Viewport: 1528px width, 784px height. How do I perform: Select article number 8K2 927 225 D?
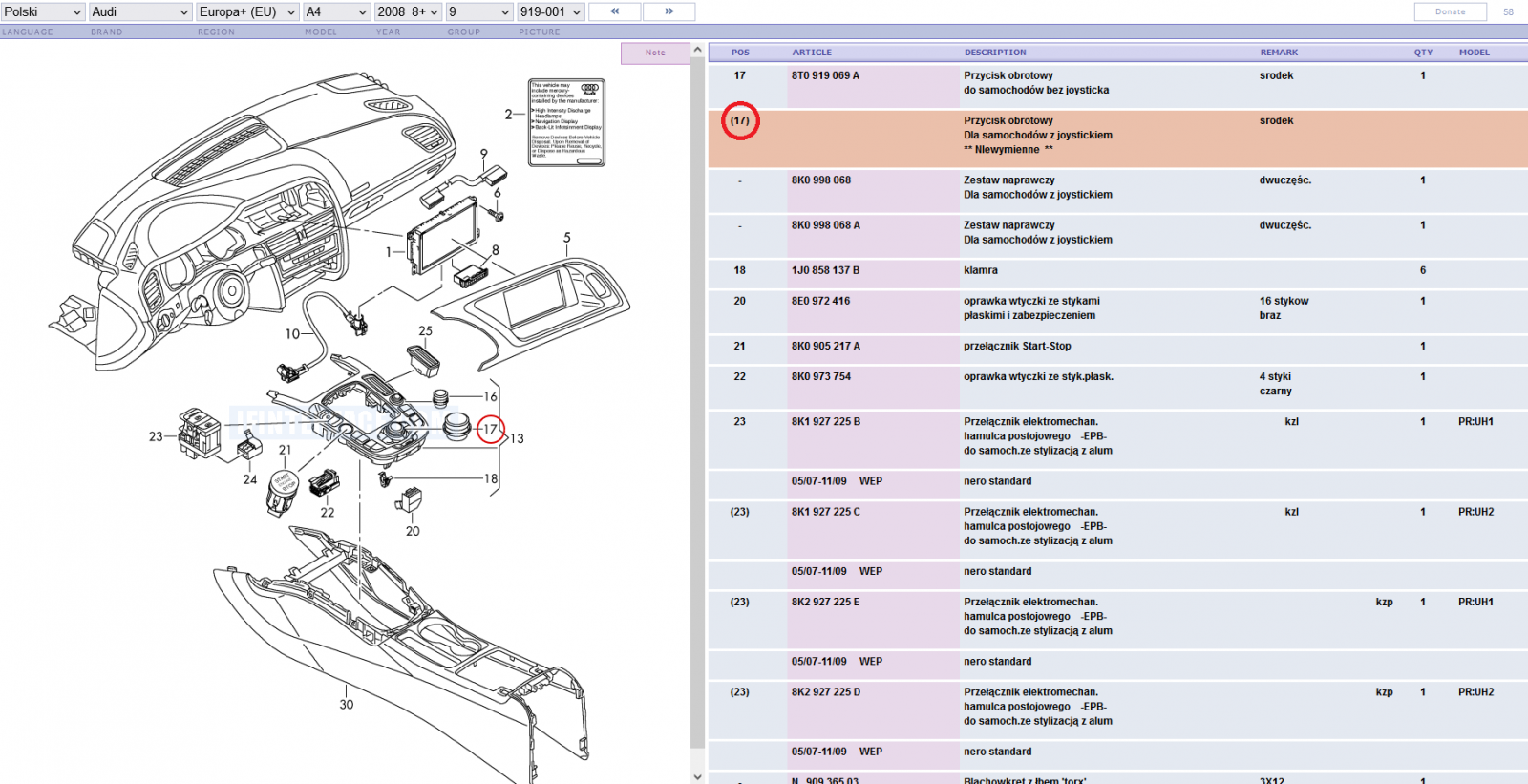826,692
